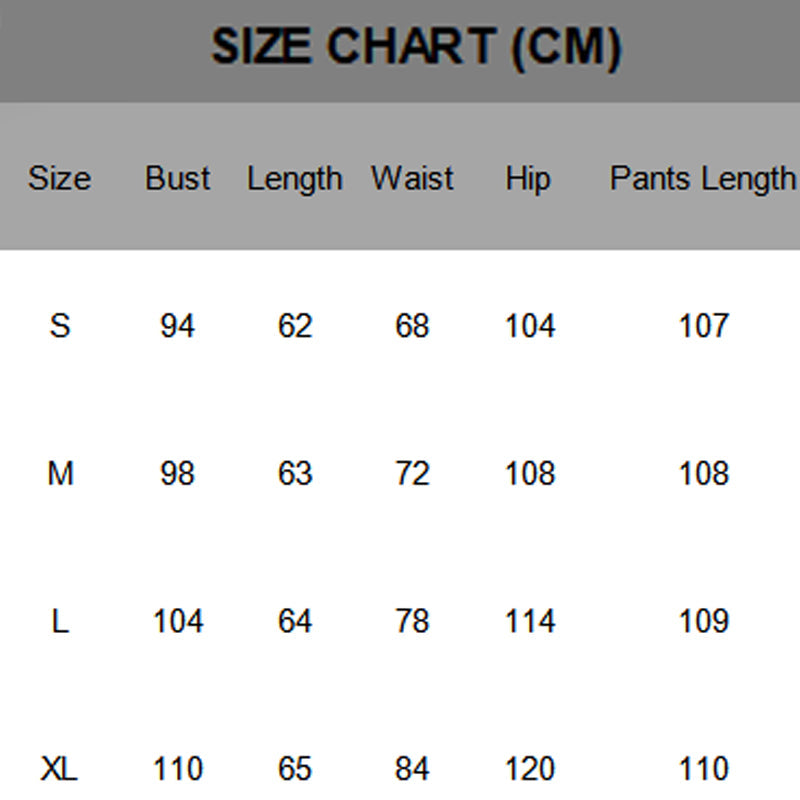Select the Length column header
Viewport: 800px width, 800px height.
(x=294, y=179)
